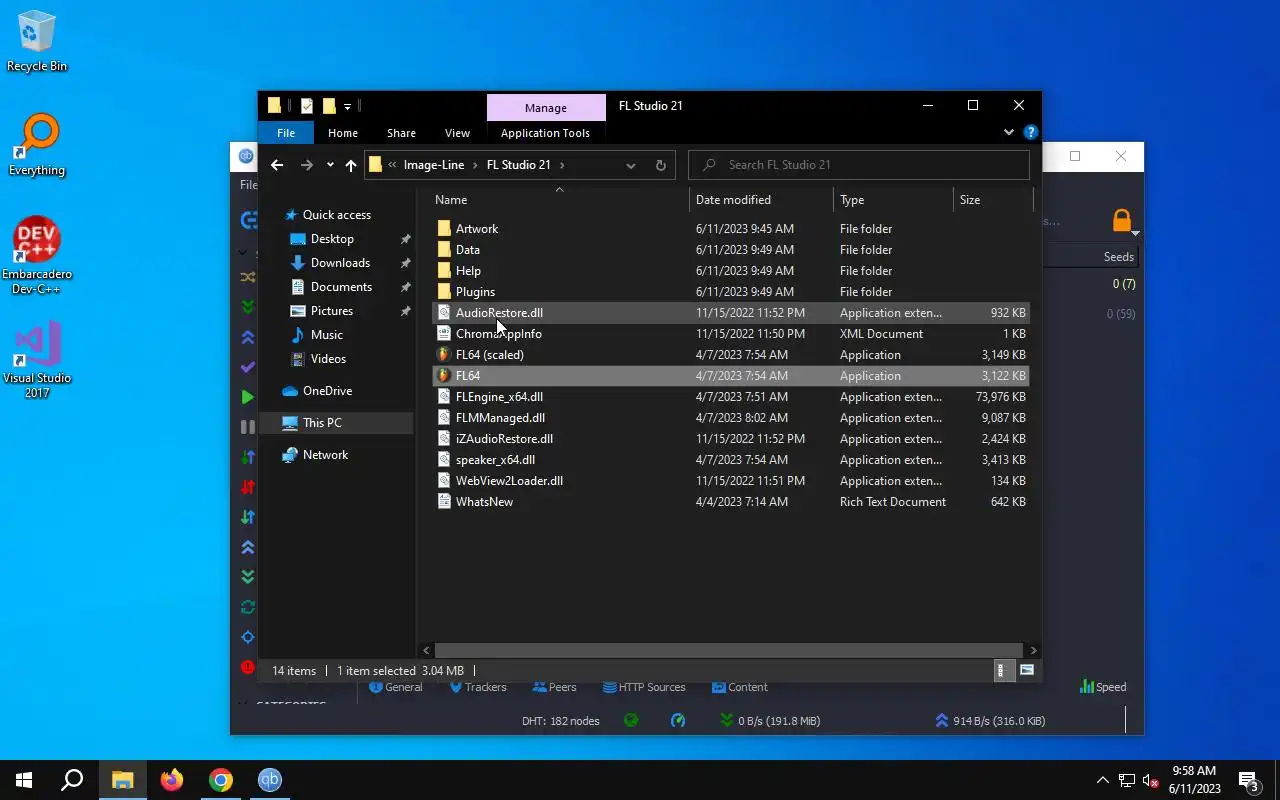
Task: Click the Properties quick access toolbar icon
Action: [x=307, y=106]
